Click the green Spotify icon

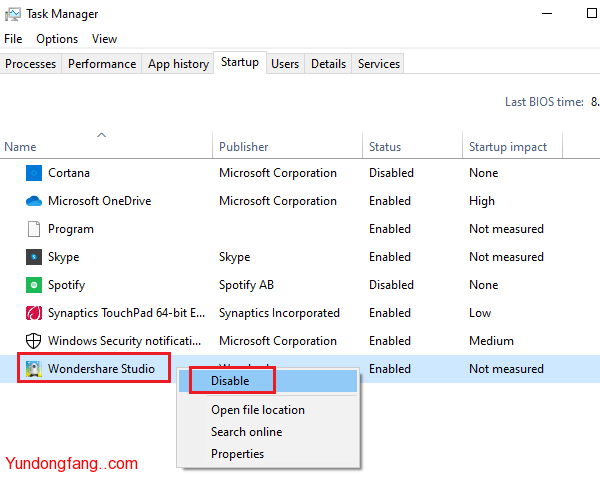[34, 285]
